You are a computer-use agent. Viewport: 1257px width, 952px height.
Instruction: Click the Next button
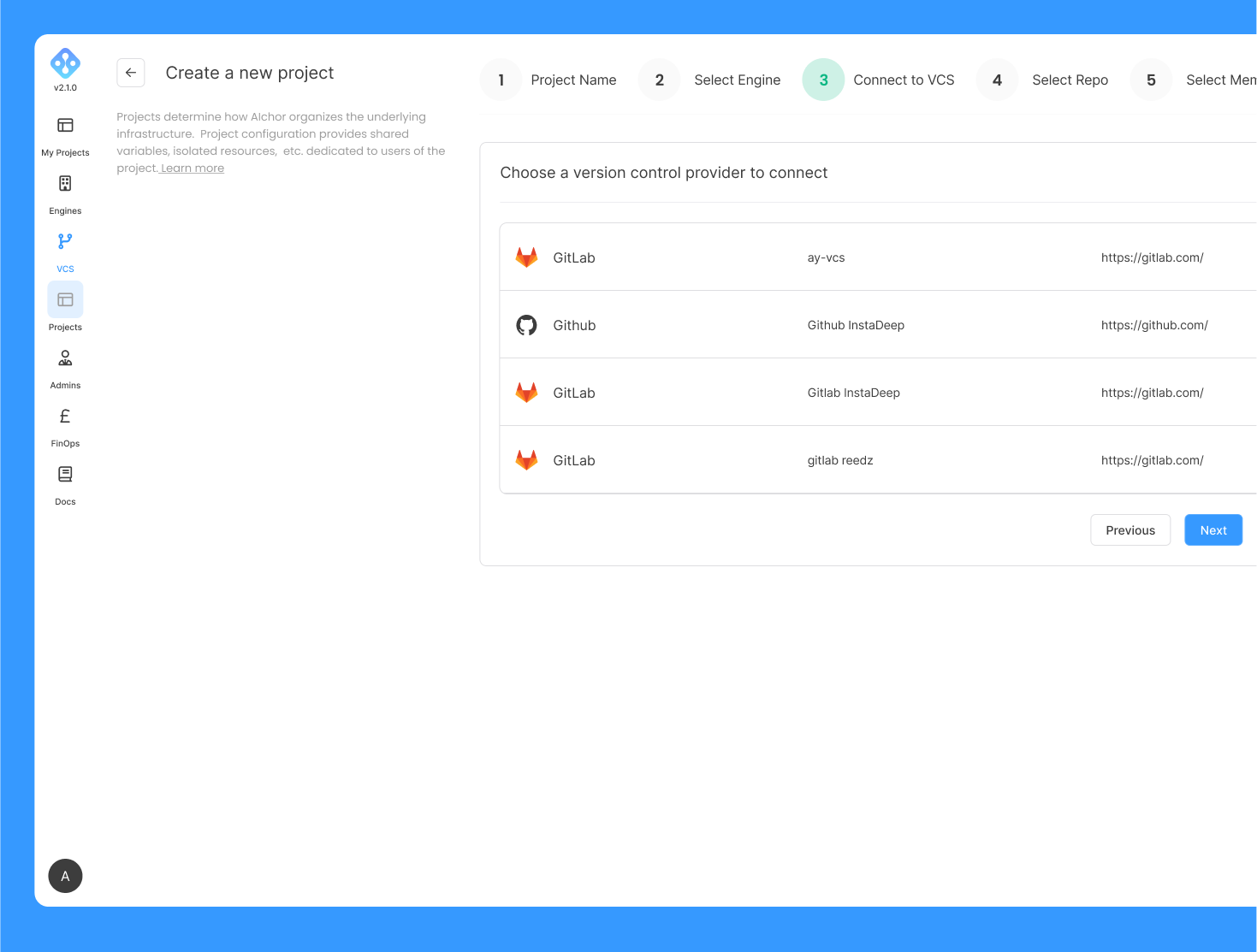tap(1213, 530)
